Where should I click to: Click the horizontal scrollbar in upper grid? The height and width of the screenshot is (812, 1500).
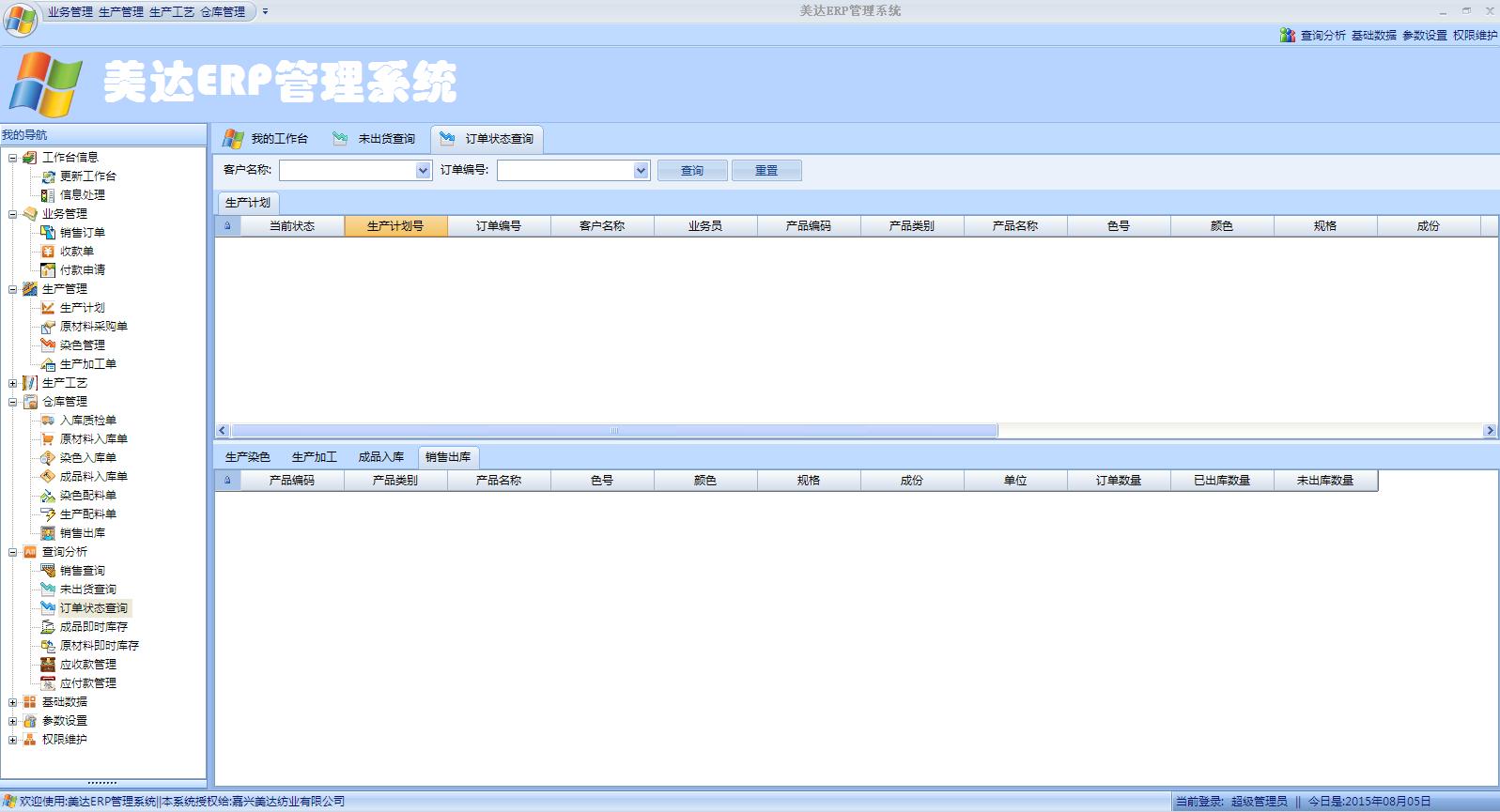[x=614, y=431]
